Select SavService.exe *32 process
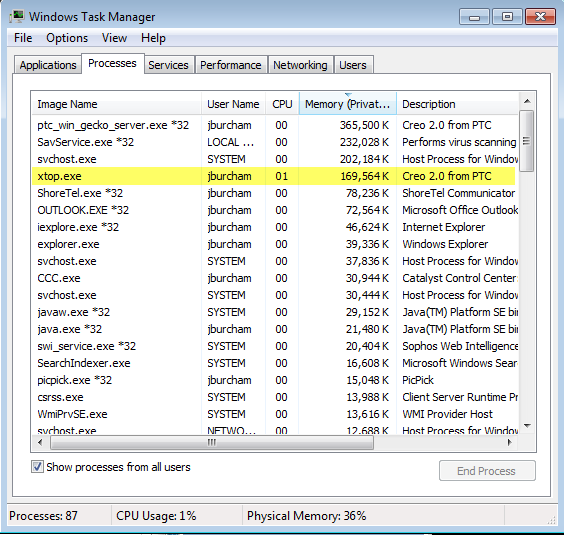The height and width of the screenshot is (535, 564). tap(274, 142)
